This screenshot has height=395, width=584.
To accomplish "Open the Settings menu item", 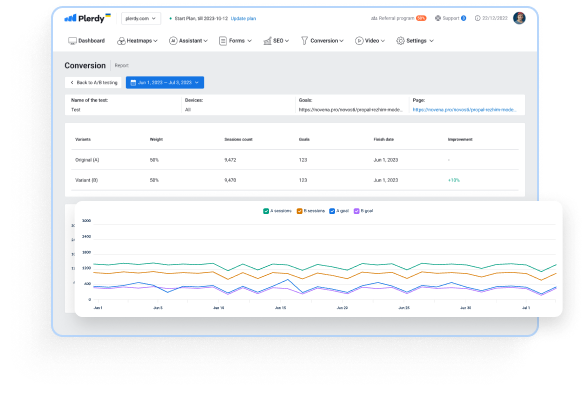I will tap(415, 41).
